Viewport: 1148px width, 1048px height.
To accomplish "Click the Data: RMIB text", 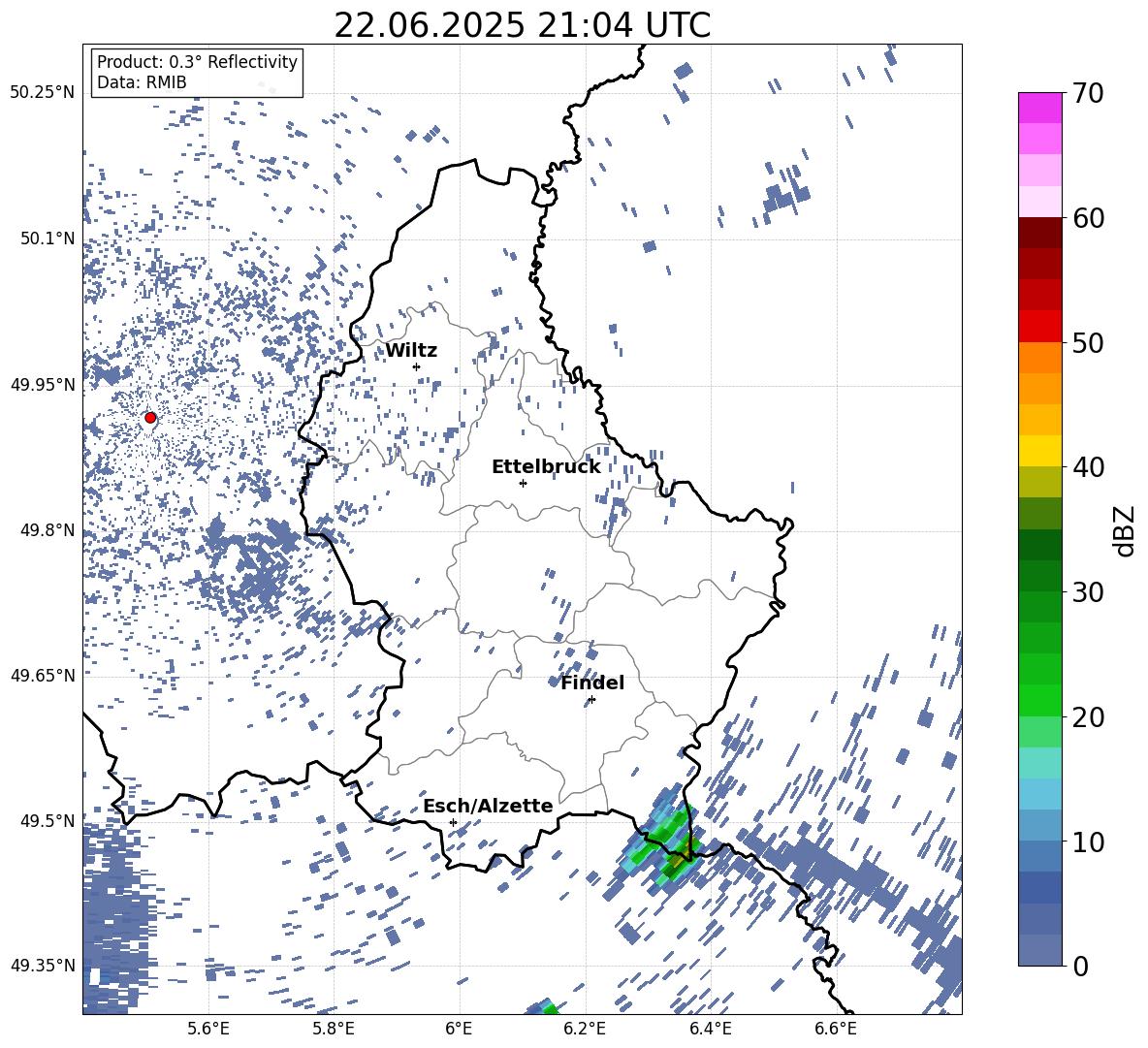I will pos(142,82).
